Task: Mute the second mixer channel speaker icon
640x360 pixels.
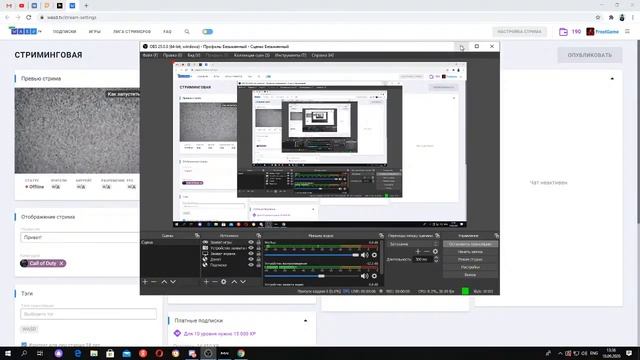Action: [x=364, y=276]
